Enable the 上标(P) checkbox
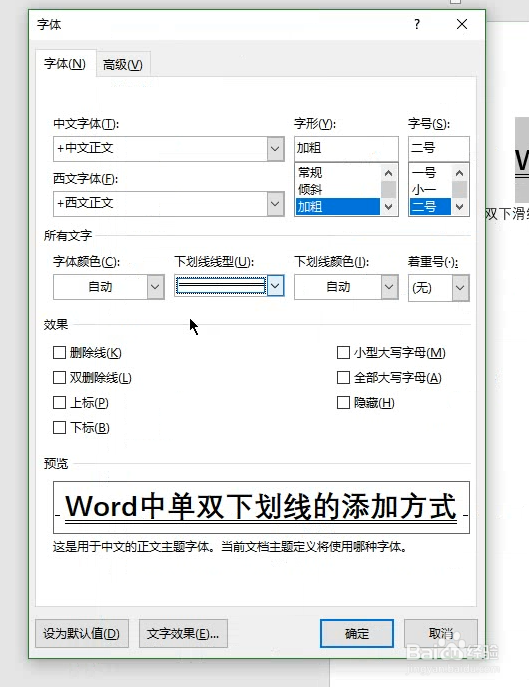 (59, 403)
